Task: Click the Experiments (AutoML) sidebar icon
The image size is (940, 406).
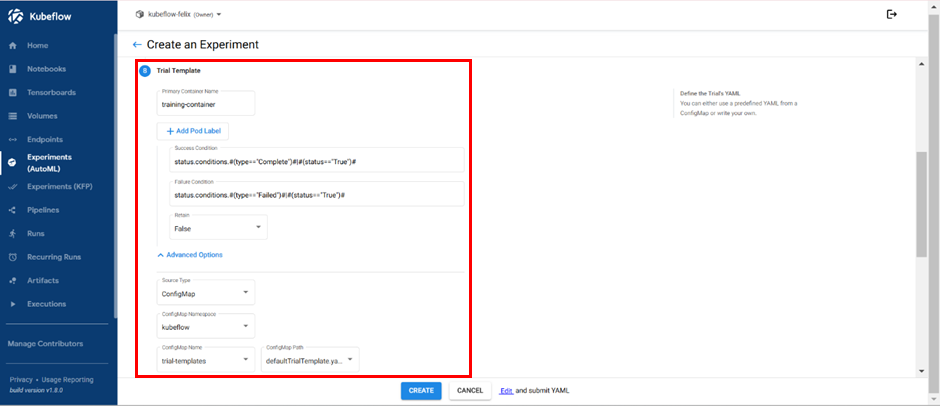Action: tap(13, 163)
